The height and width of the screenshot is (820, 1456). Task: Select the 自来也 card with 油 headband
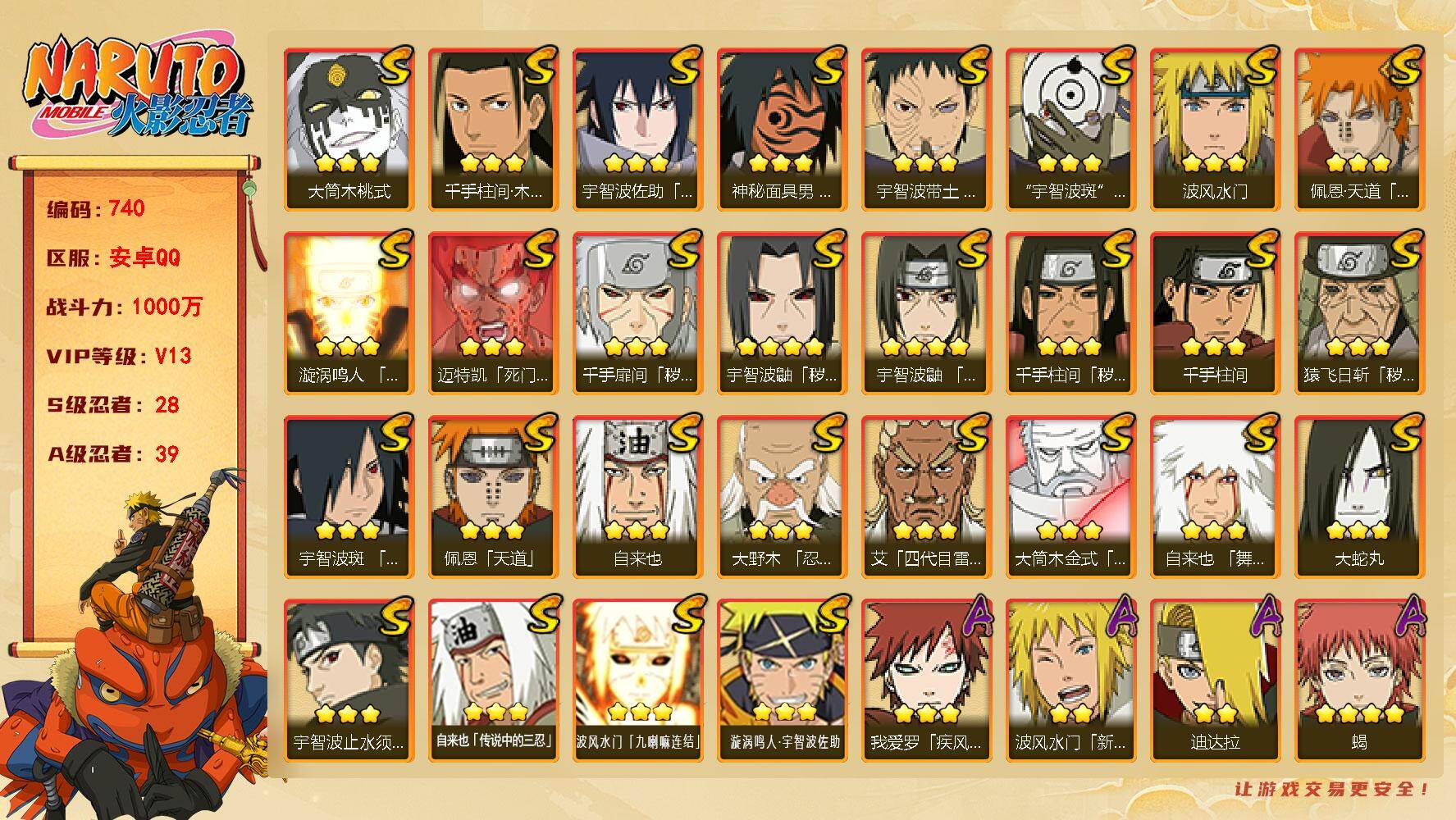(637, 497)
